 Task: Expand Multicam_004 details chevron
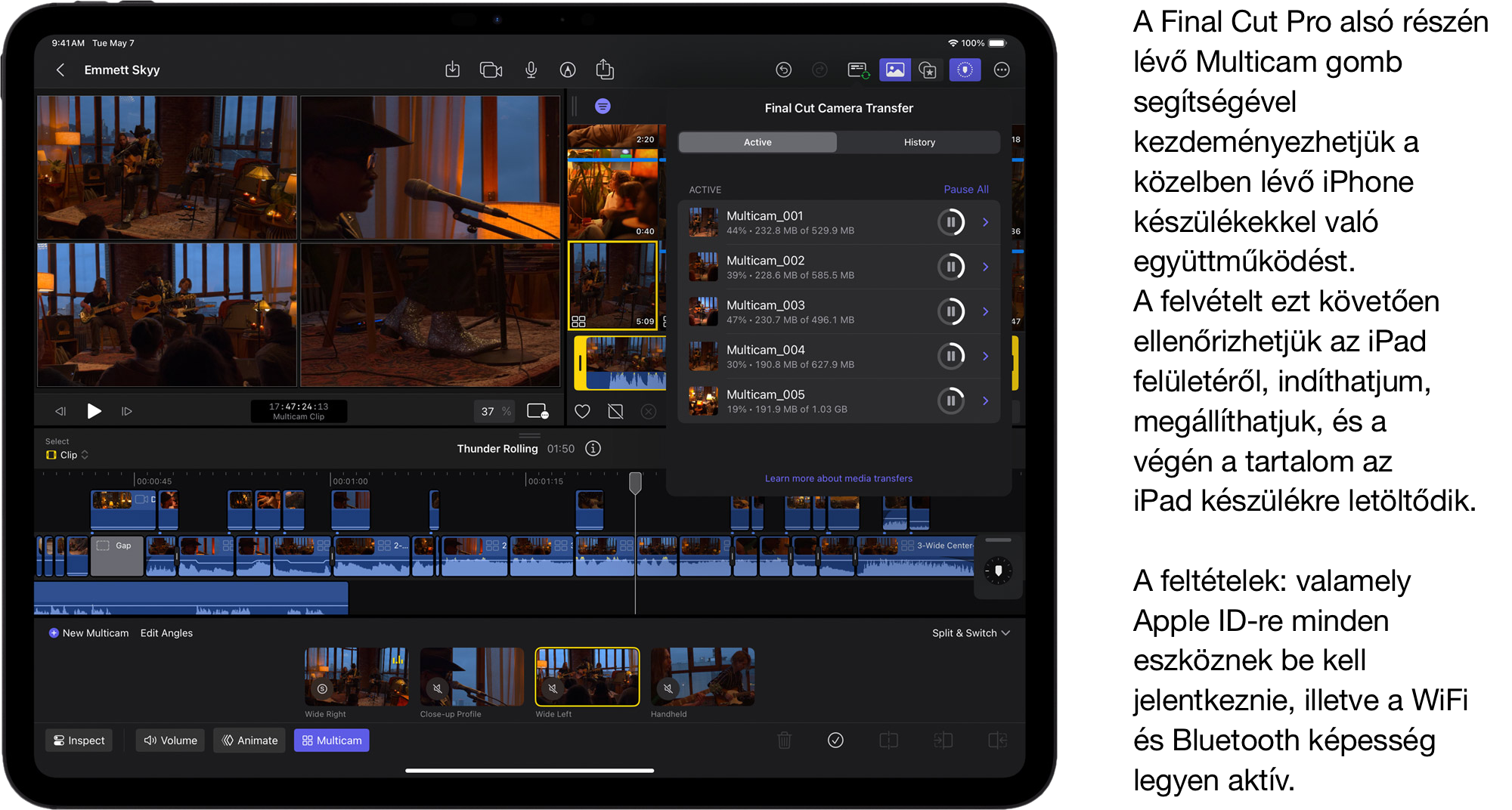coord(986,356)
